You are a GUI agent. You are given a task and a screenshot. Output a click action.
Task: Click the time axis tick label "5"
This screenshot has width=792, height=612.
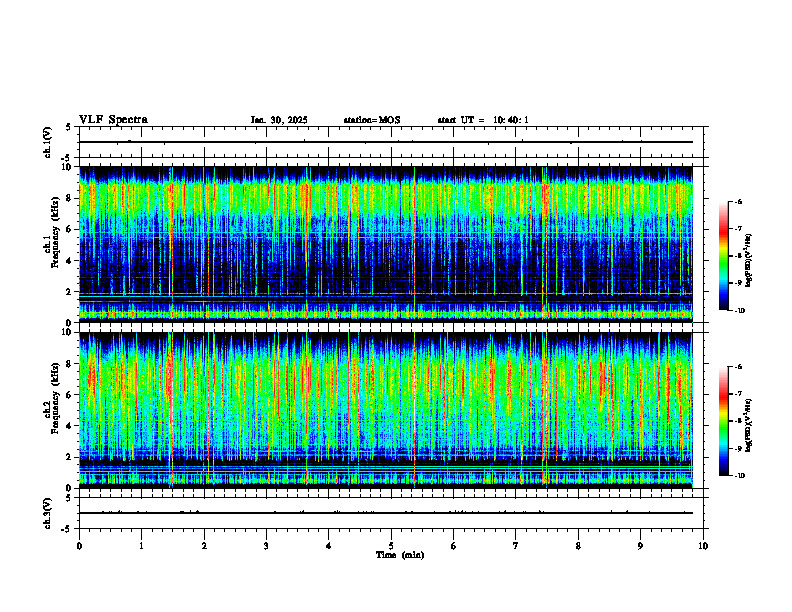coord(391,546)
